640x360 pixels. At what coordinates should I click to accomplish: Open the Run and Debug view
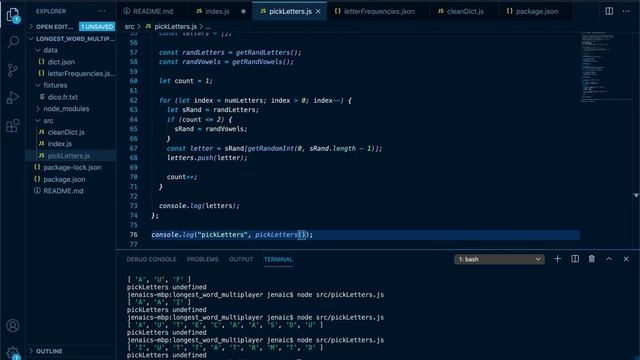(x=13, y=98)
